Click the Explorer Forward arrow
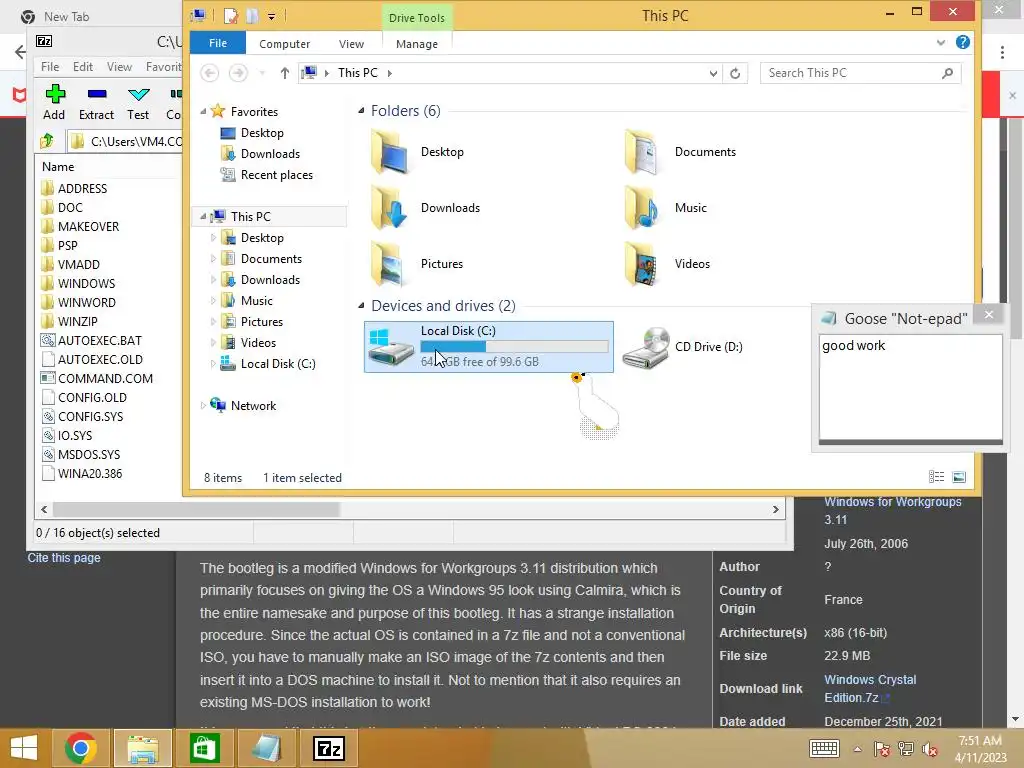 coord(238,73)
